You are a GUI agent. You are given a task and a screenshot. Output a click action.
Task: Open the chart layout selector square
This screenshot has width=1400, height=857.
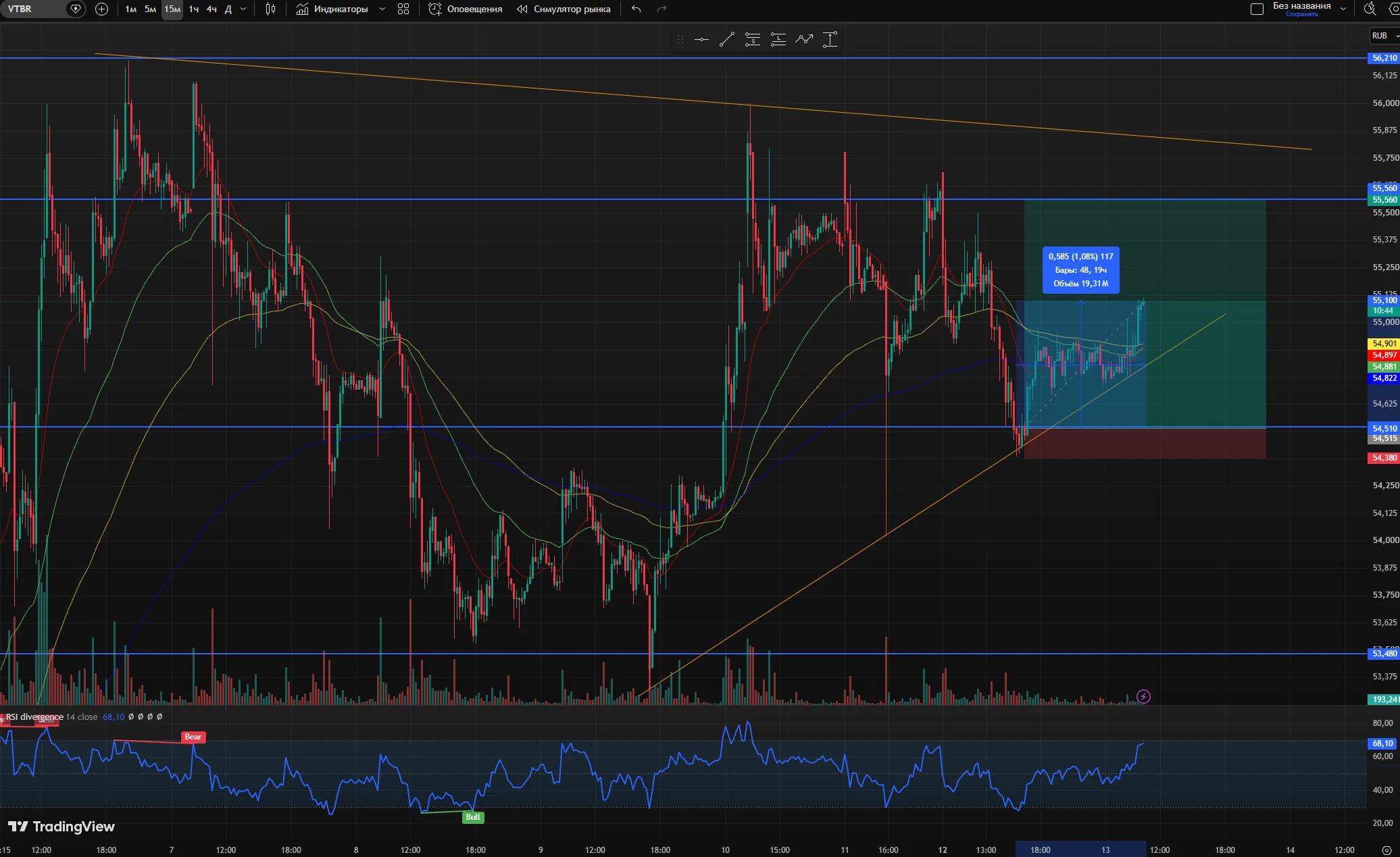pyautogui.click(x=1257, y=9)
